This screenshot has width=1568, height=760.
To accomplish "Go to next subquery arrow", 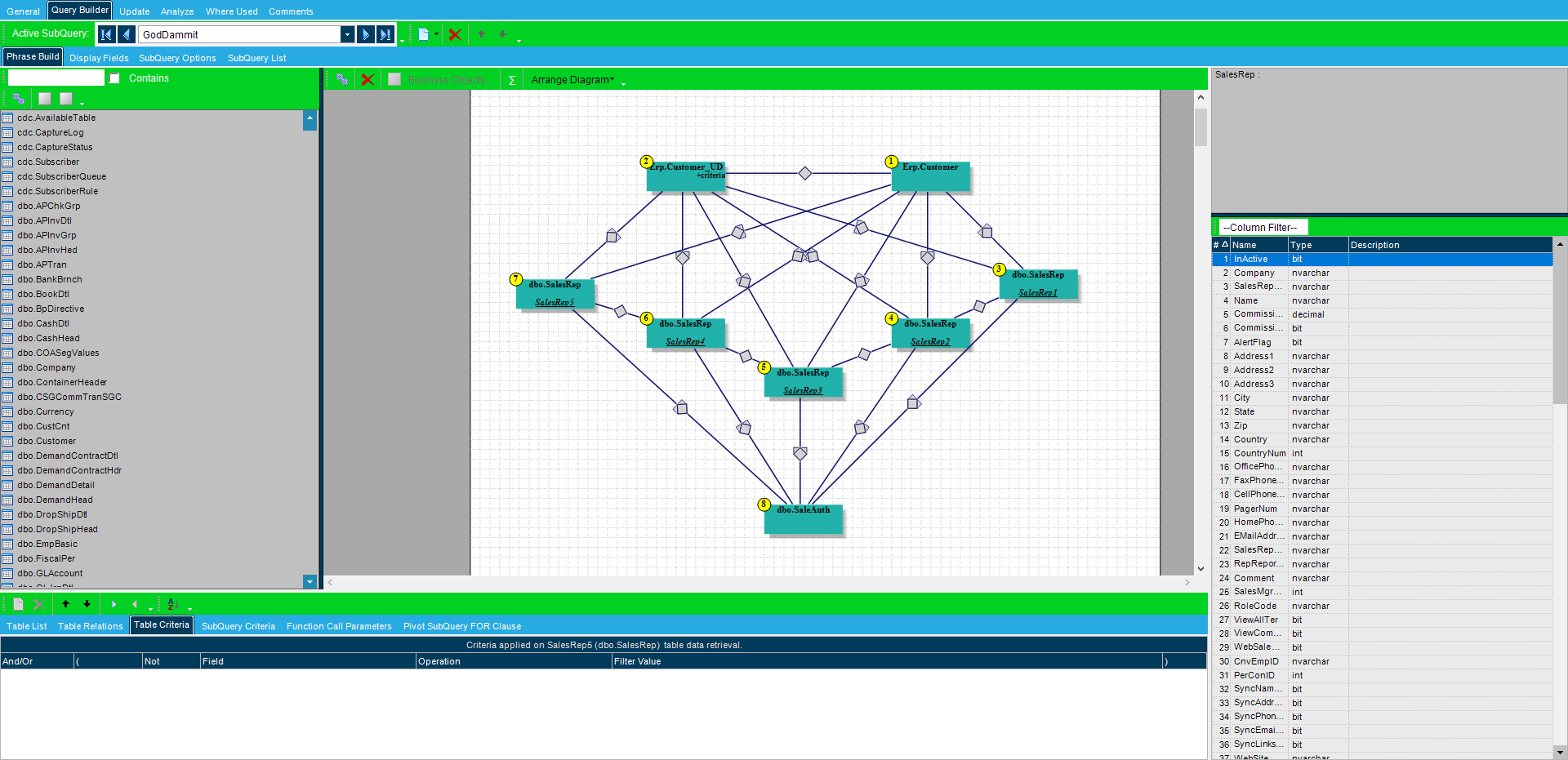I will [365, 34].
